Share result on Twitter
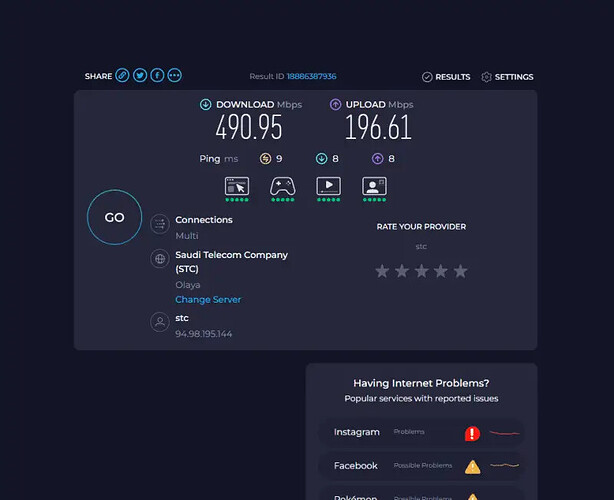 (x=140, y=76)
